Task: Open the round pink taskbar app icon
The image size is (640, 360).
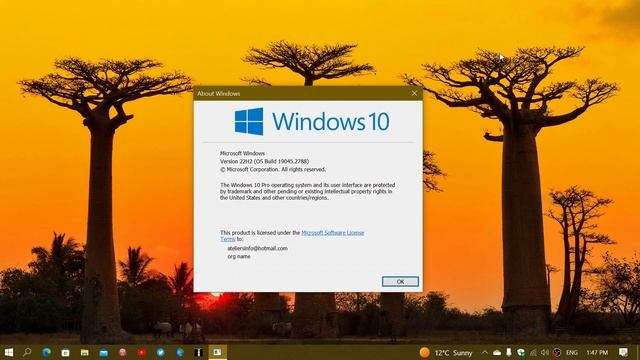Action: pyautogui.click(x=123, y=352)
